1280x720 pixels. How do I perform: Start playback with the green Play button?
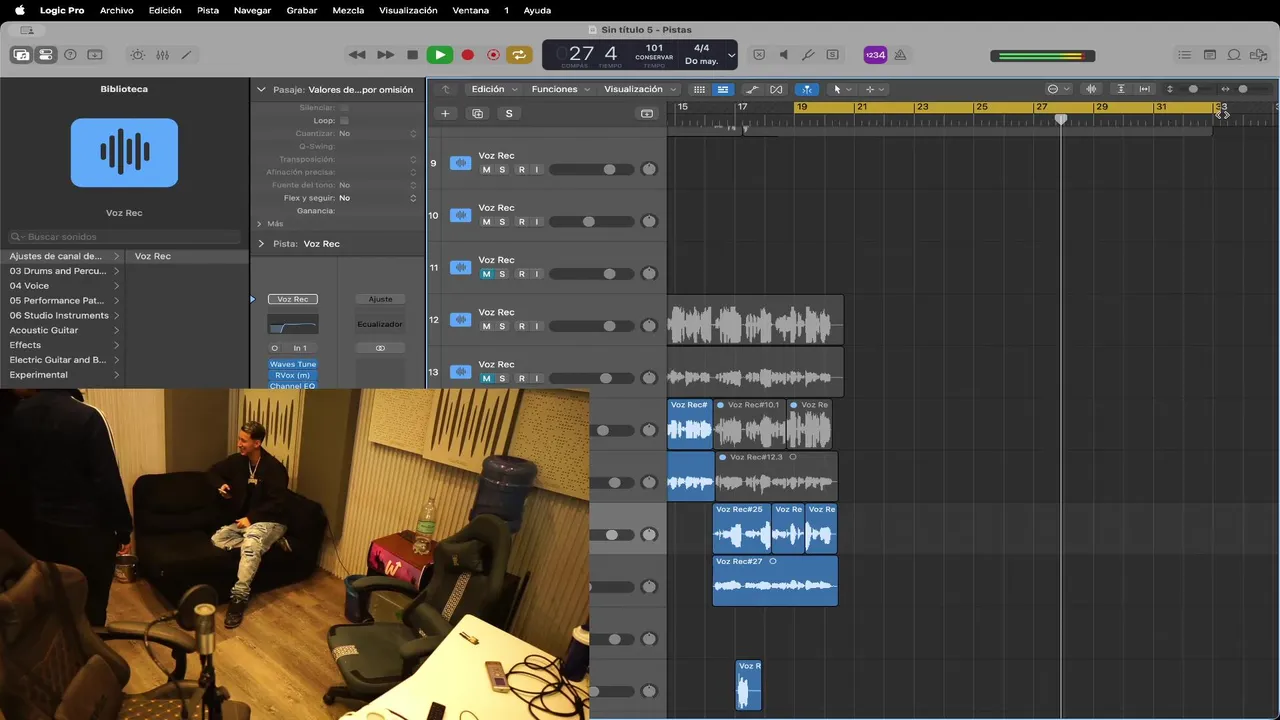pyautogui.click(x=439, y=55)
